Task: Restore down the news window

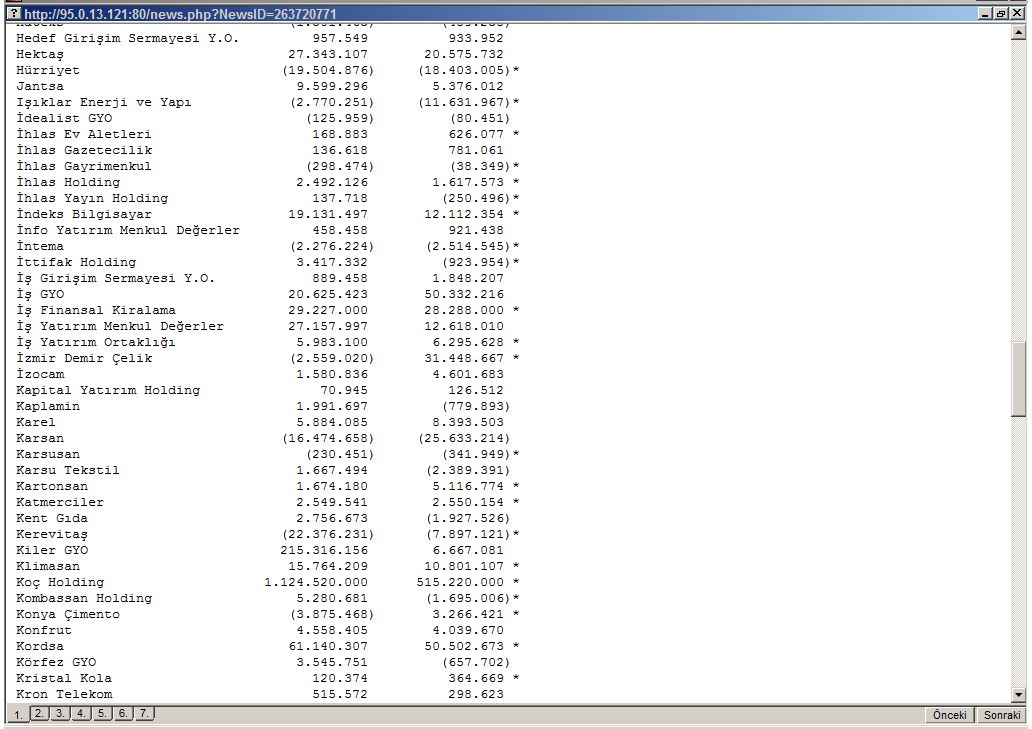Action: 1000,14
